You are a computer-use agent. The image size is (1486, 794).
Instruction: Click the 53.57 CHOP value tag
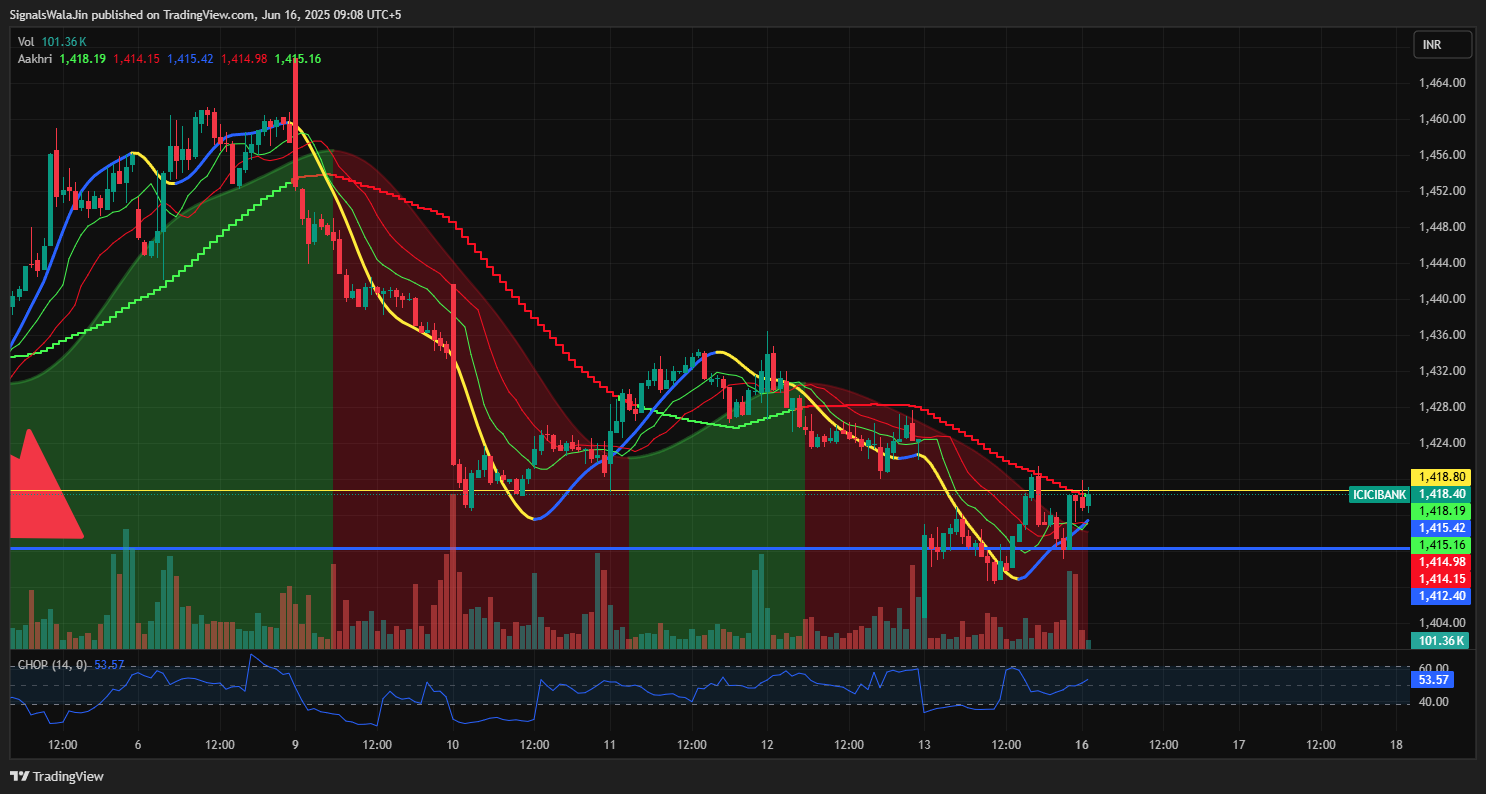point(1434,679)
